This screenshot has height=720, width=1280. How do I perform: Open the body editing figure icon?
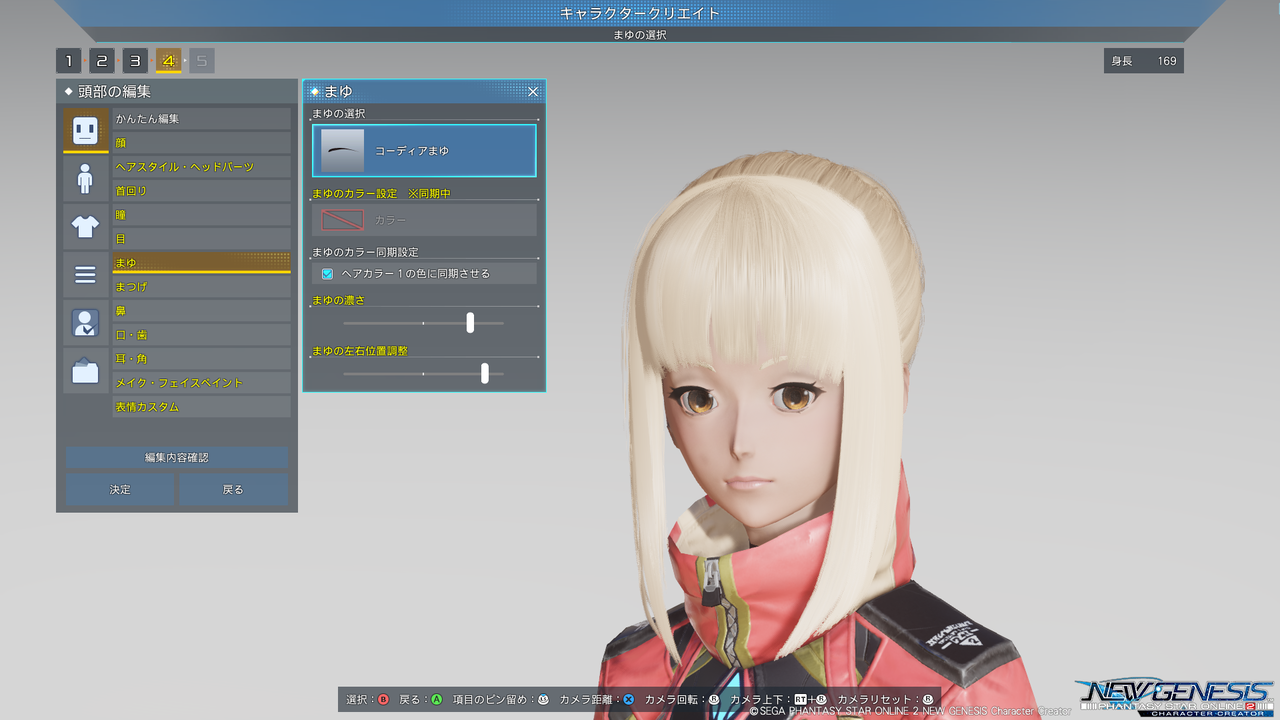(85, 178)
